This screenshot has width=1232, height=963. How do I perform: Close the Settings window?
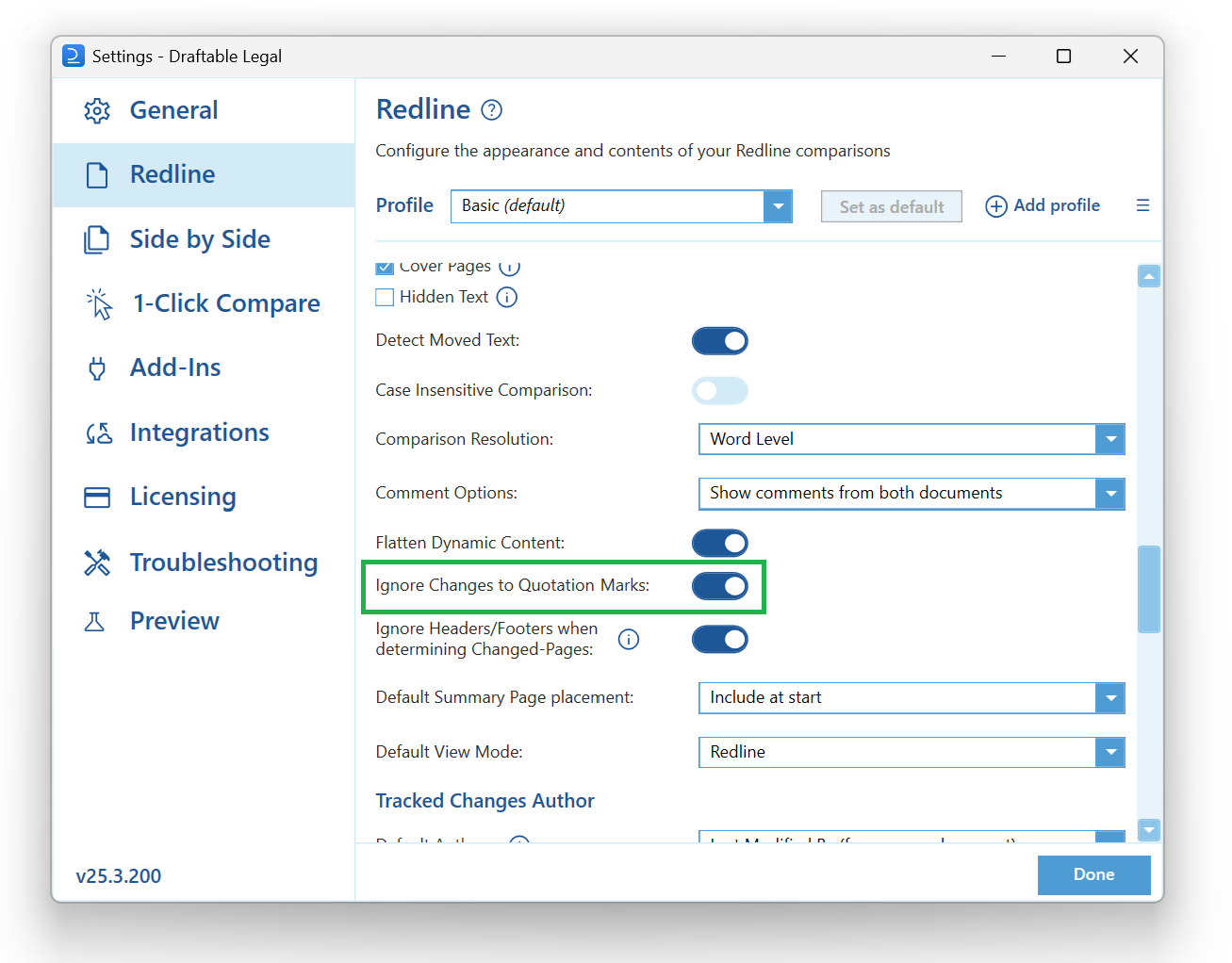pos(1130,57)
